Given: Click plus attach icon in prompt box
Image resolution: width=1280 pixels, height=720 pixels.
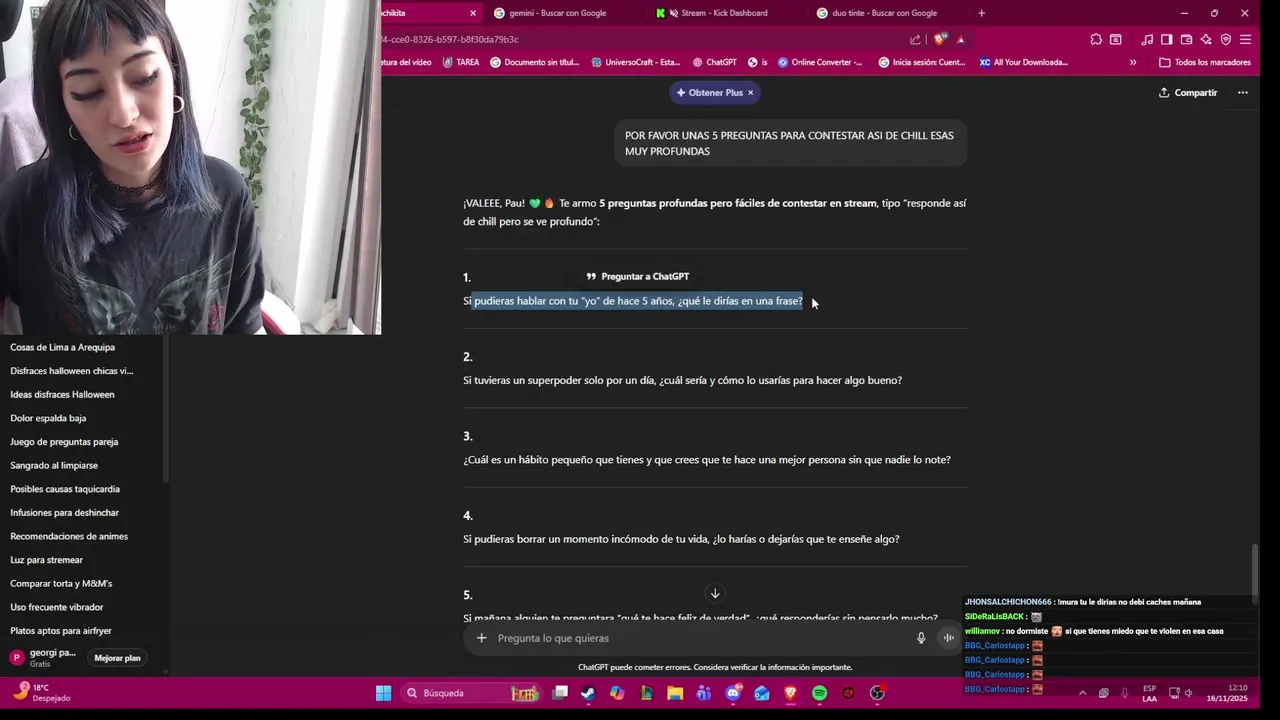Looking at the screenshot, I should [x=481, y=638].
